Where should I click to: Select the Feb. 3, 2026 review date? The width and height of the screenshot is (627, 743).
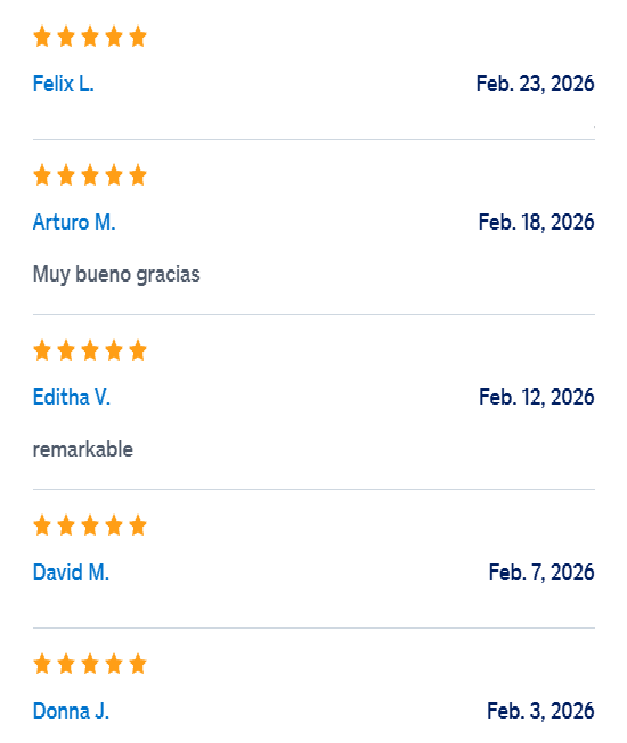pos(541,711)
